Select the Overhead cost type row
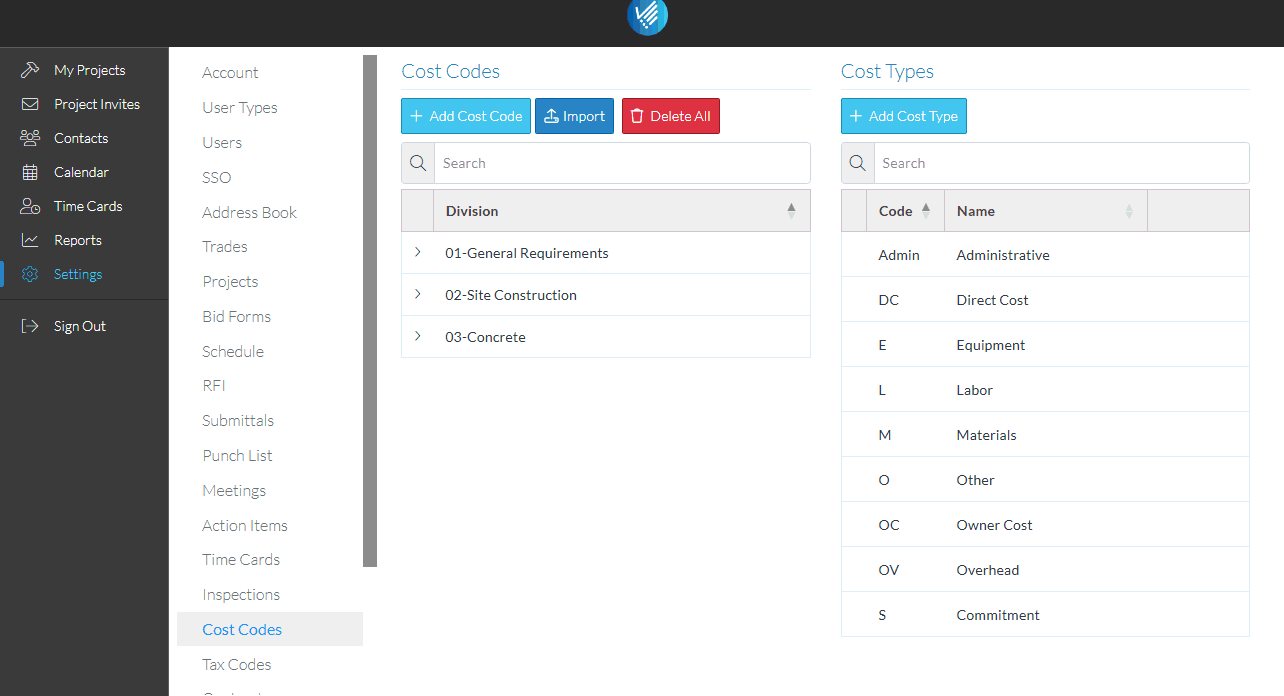This screenshot has height=696, width=1284. (x=1045, y=570)
